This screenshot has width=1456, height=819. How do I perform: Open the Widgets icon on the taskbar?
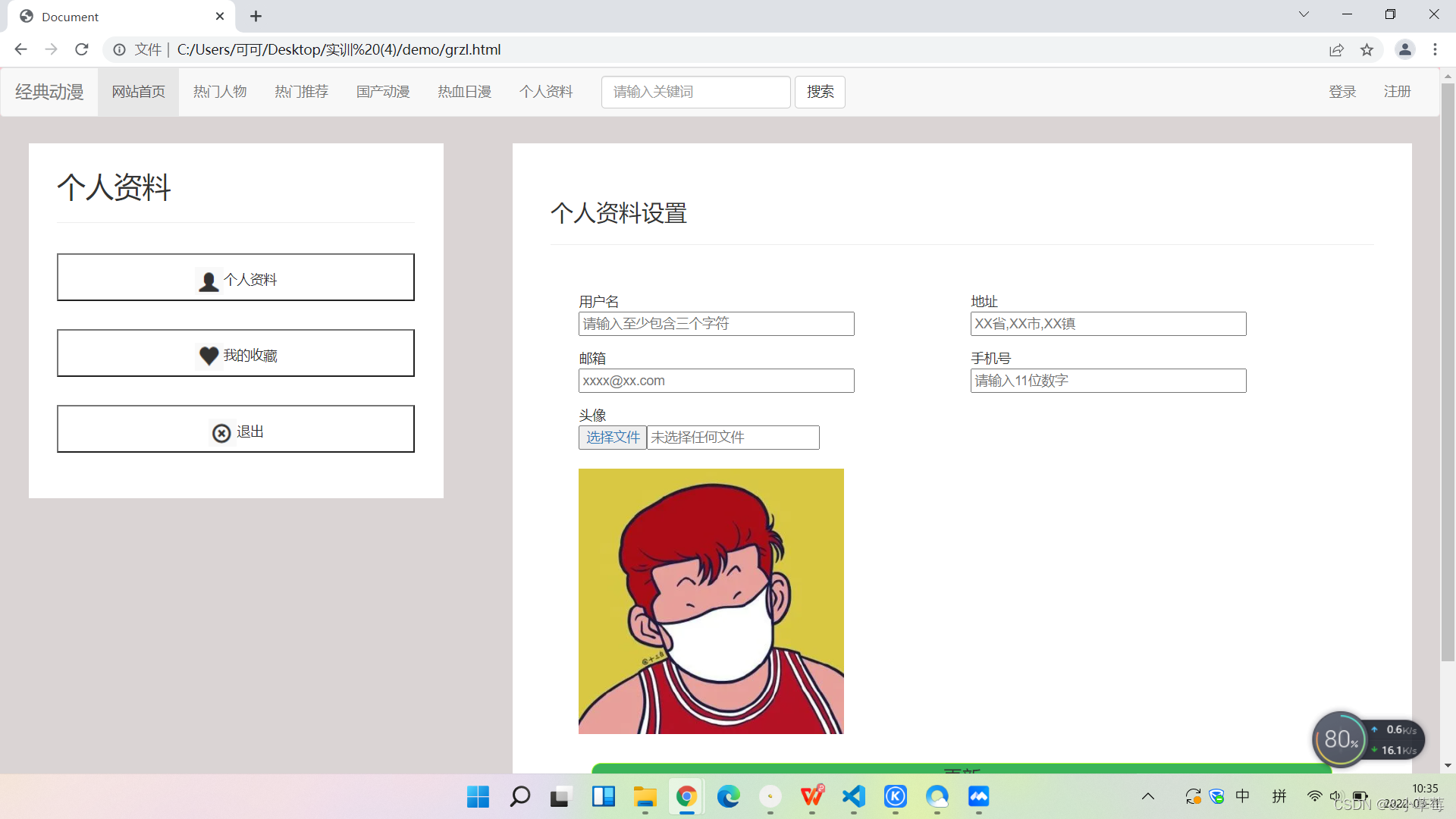tap(603, 796)
